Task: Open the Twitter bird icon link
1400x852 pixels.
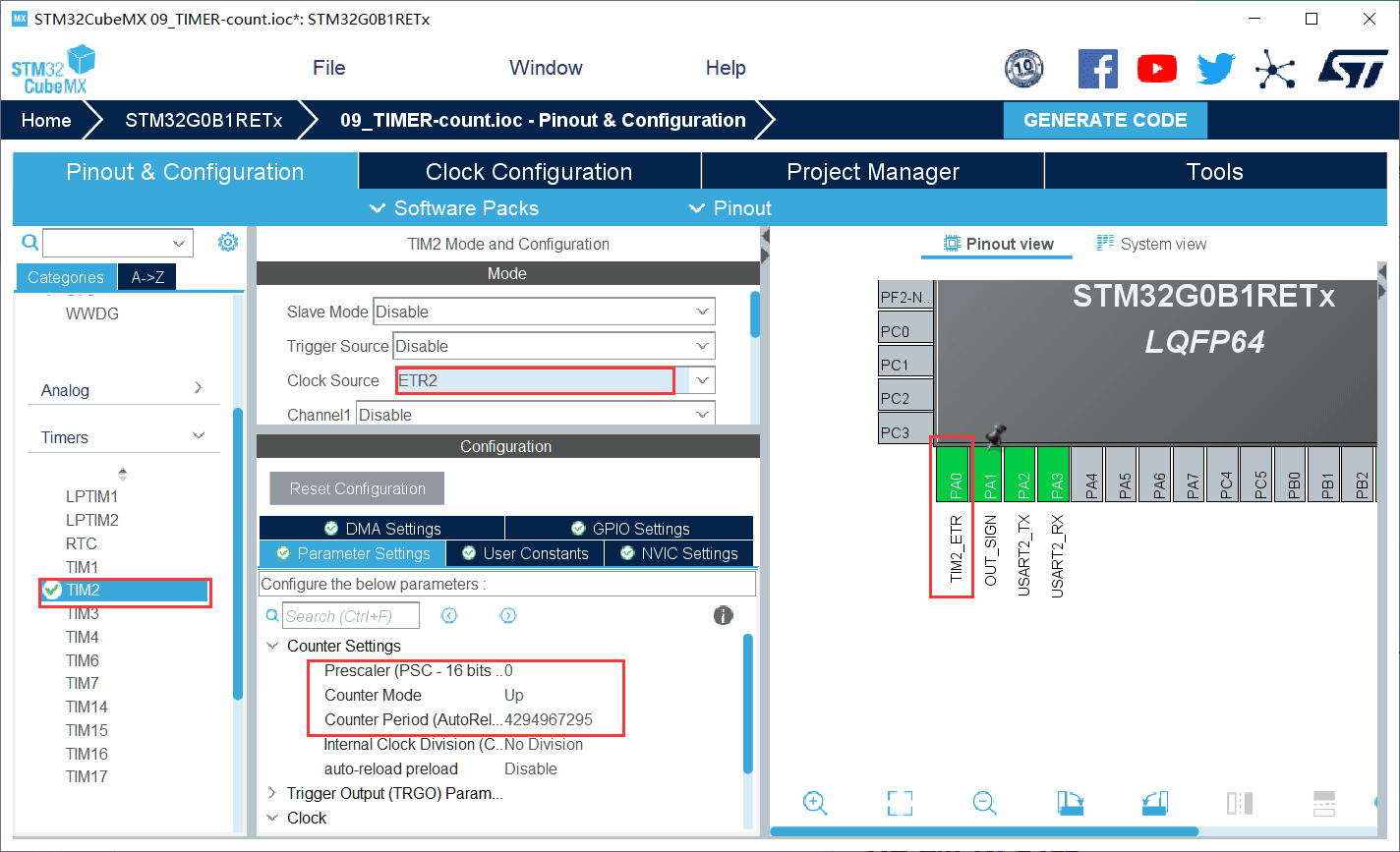Action: click(1216, 69)
